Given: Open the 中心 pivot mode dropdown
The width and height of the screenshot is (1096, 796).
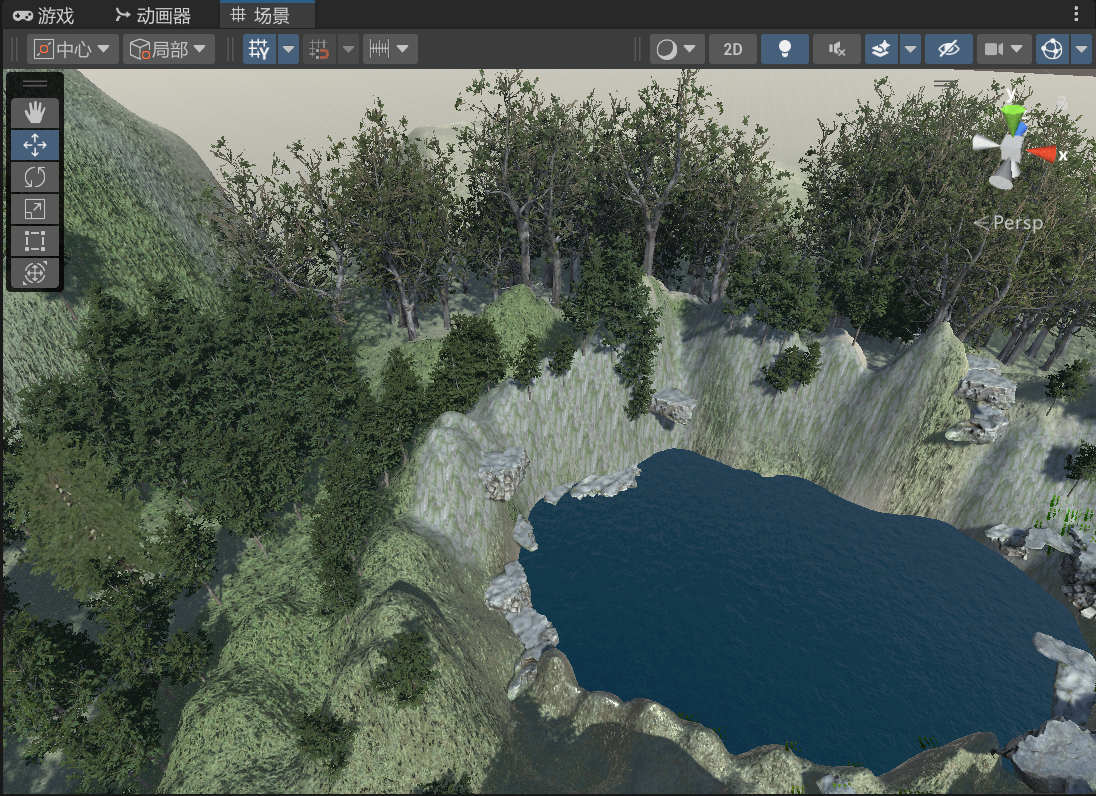Looking at the screenshot, I should tap(72, 49).
